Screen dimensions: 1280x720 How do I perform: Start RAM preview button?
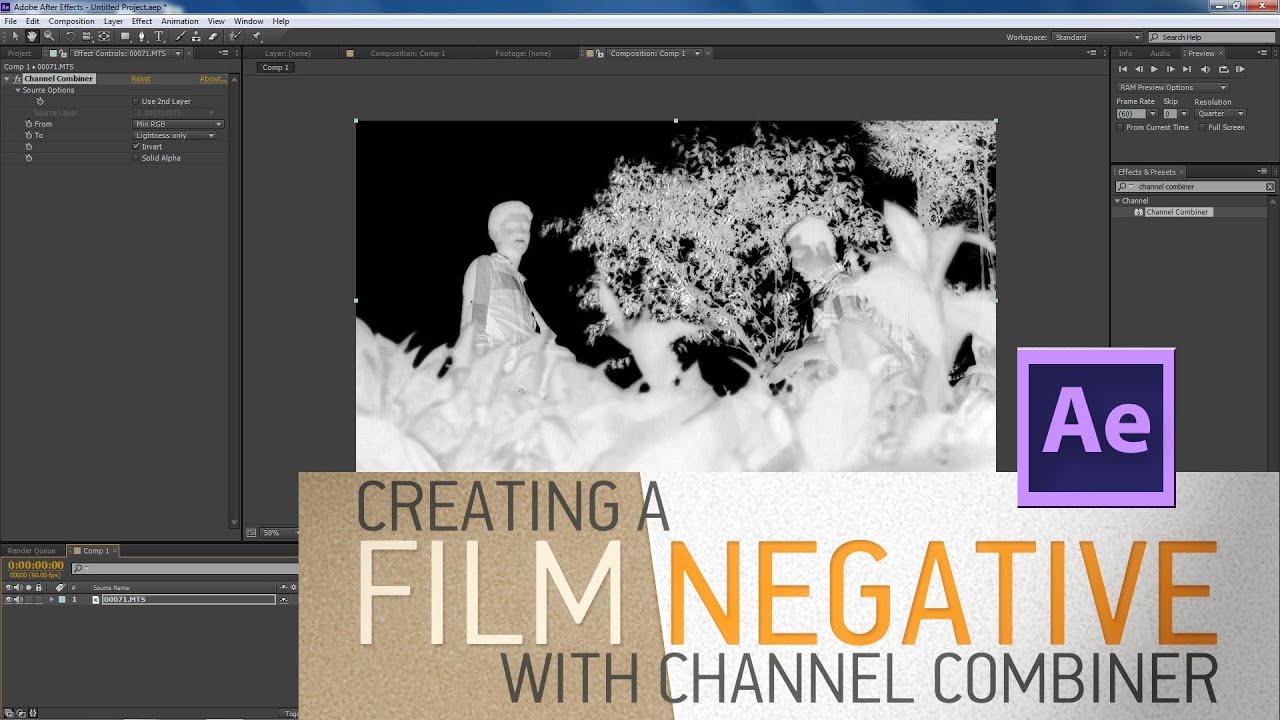point(1240,69)
